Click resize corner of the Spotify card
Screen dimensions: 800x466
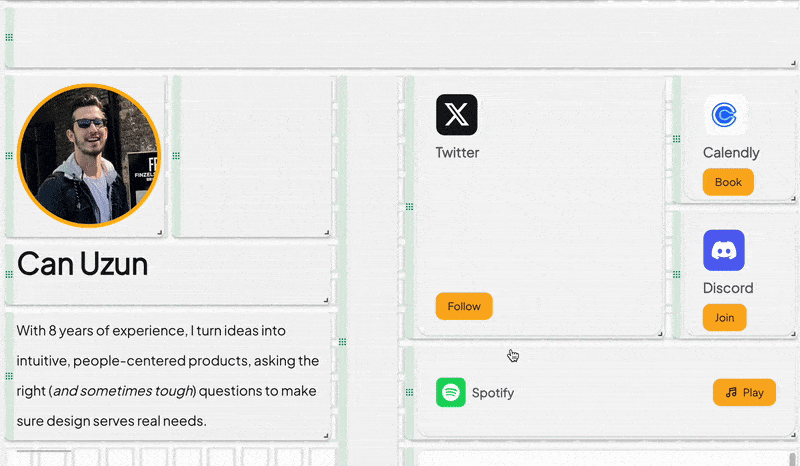(793, 435)
